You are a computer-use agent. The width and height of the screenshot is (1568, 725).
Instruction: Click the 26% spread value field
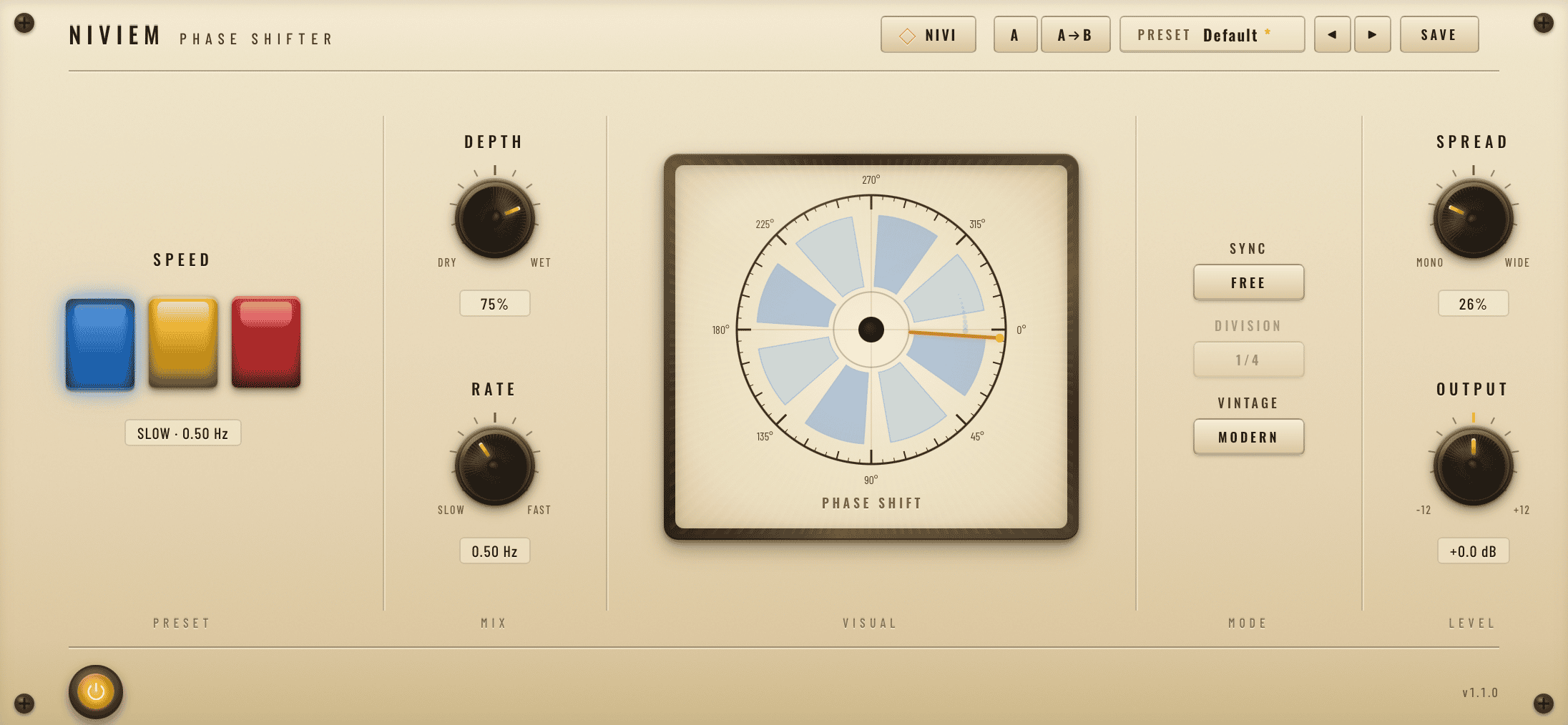point(1474,303)
